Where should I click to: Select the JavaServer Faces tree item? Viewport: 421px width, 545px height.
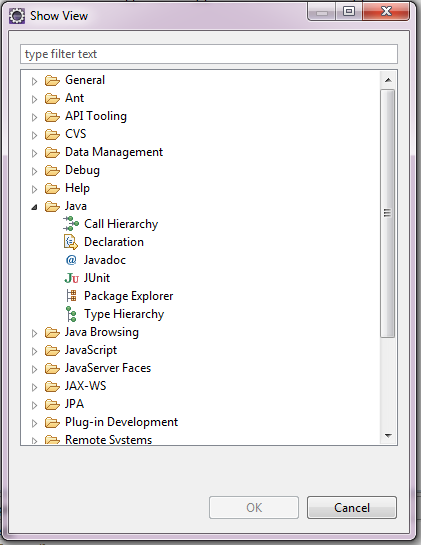[x=108, y=368]
